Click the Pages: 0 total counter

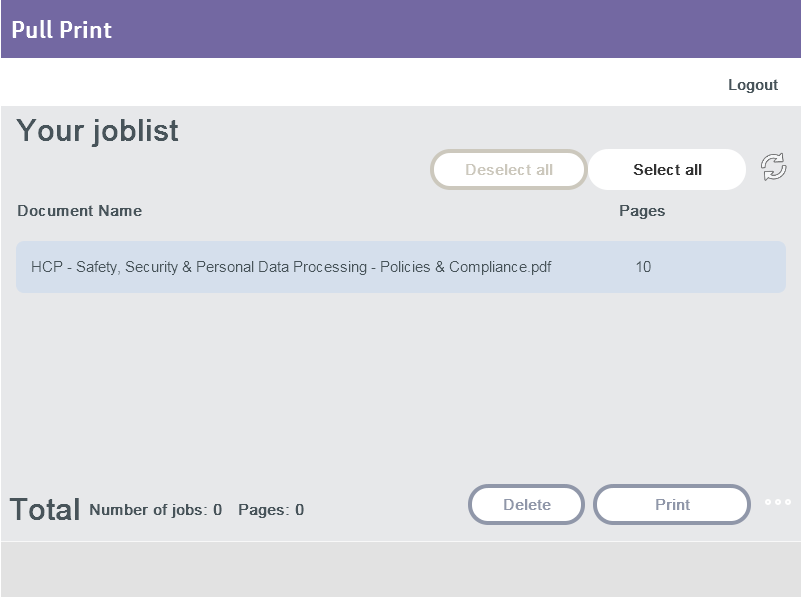pos(271,510)
